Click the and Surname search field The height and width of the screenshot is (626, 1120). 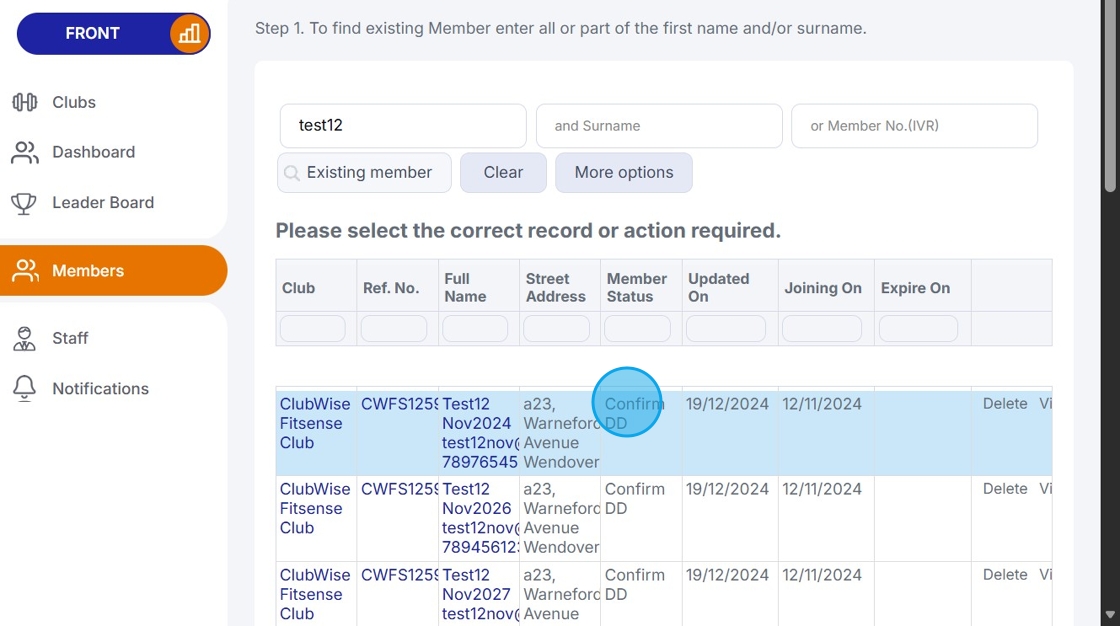click(658, 125)
